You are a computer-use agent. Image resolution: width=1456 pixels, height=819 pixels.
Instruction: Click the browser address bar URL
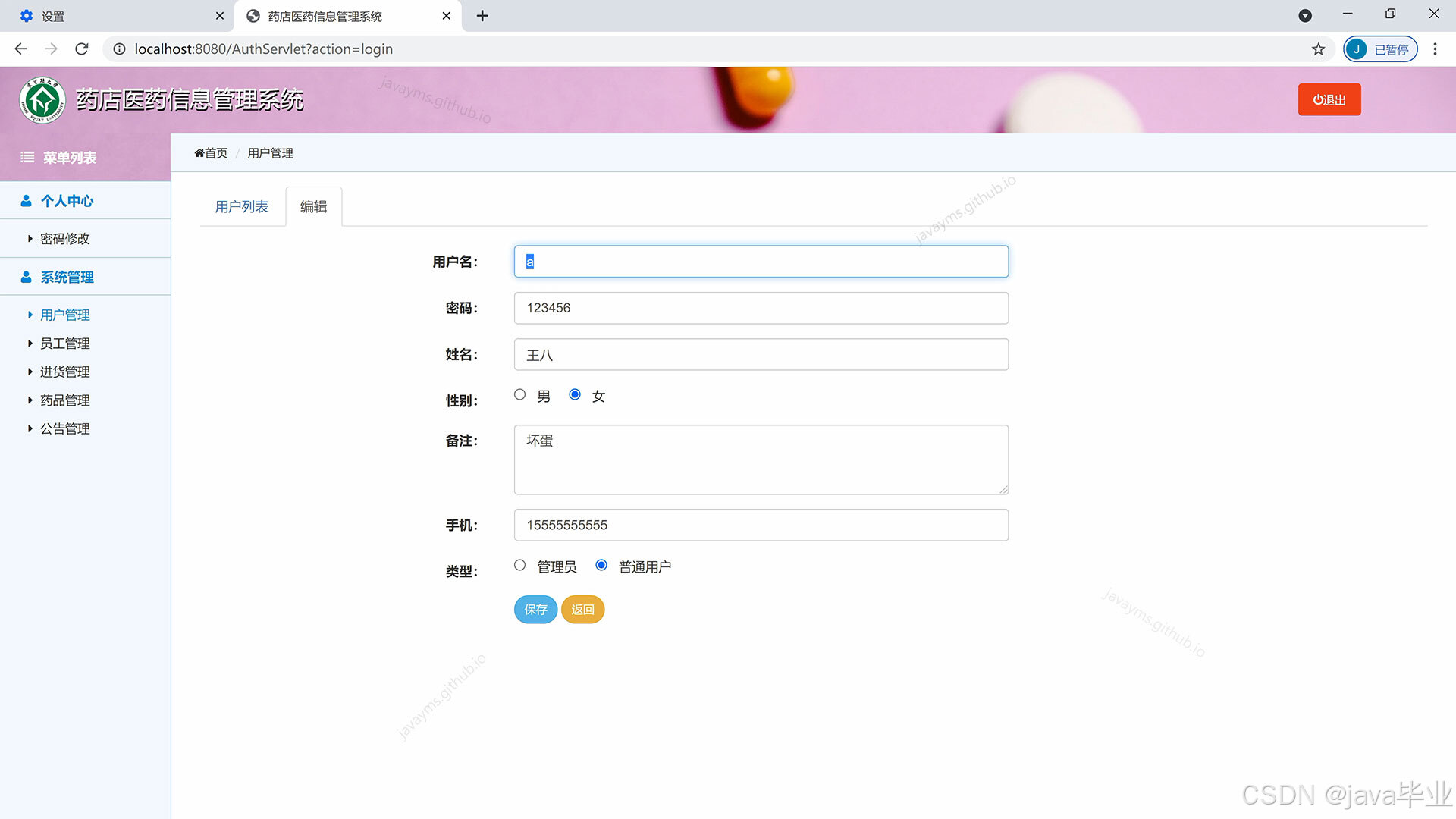tap(264, 49)
